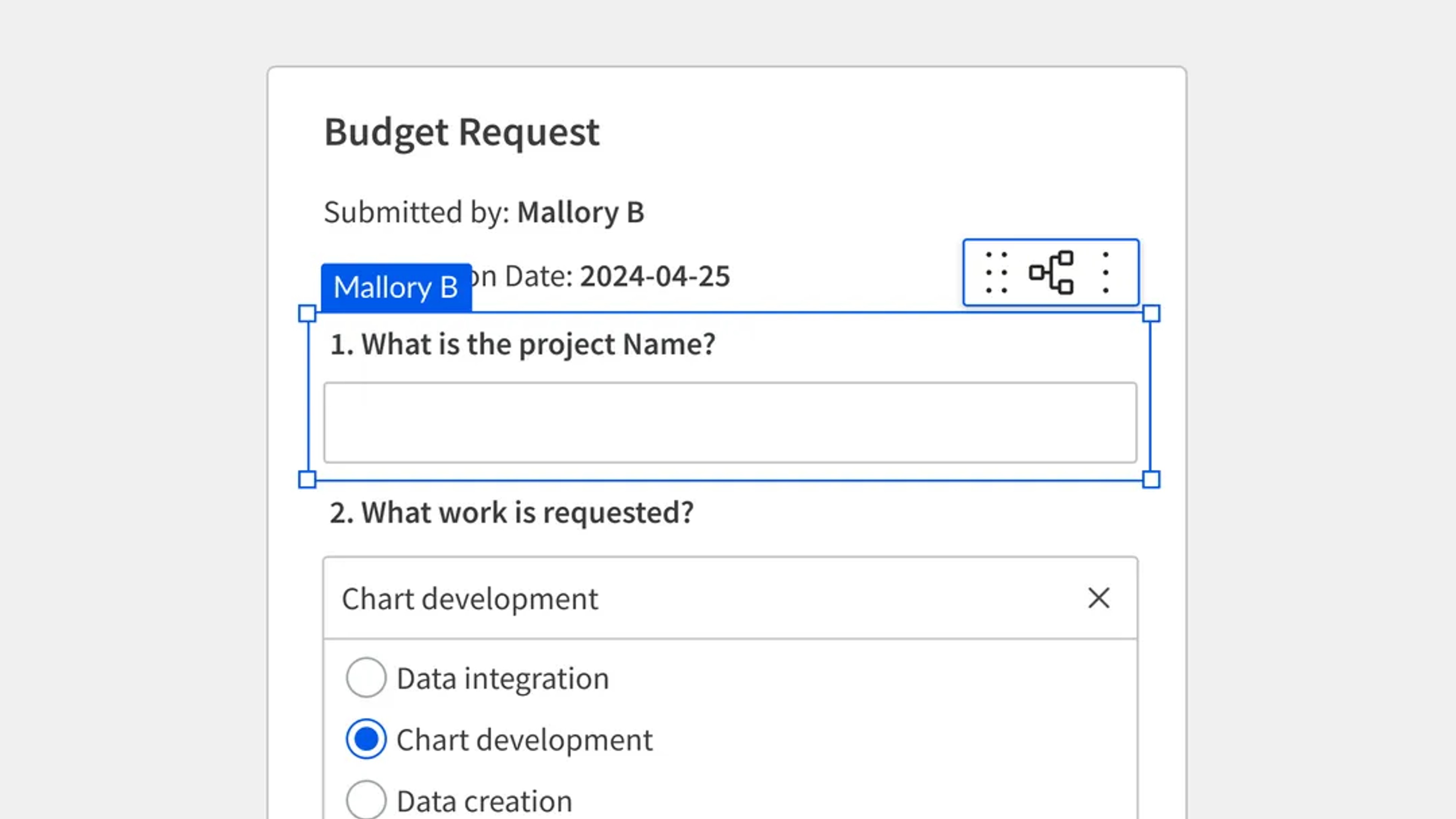The image size is (1456, 819).
Task: Click question '2. What work is requested?'
Action: click(x=511, y=513)
